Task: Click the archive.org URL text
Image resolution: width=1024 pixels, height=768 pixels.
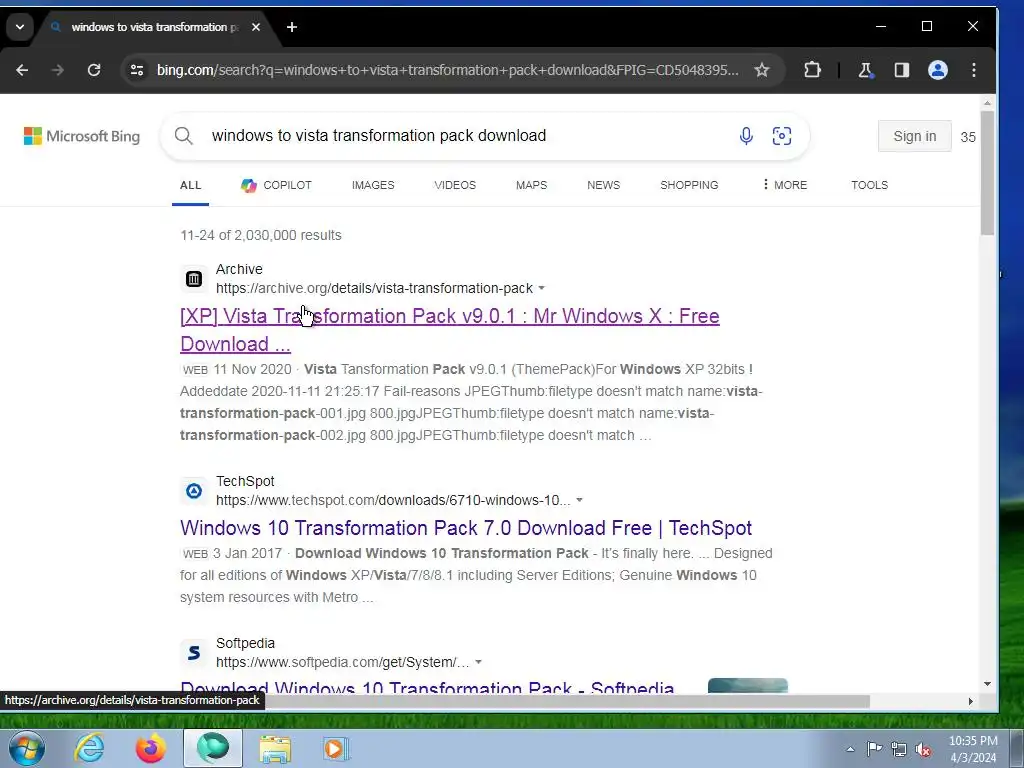Action: (x=374, y=288)
